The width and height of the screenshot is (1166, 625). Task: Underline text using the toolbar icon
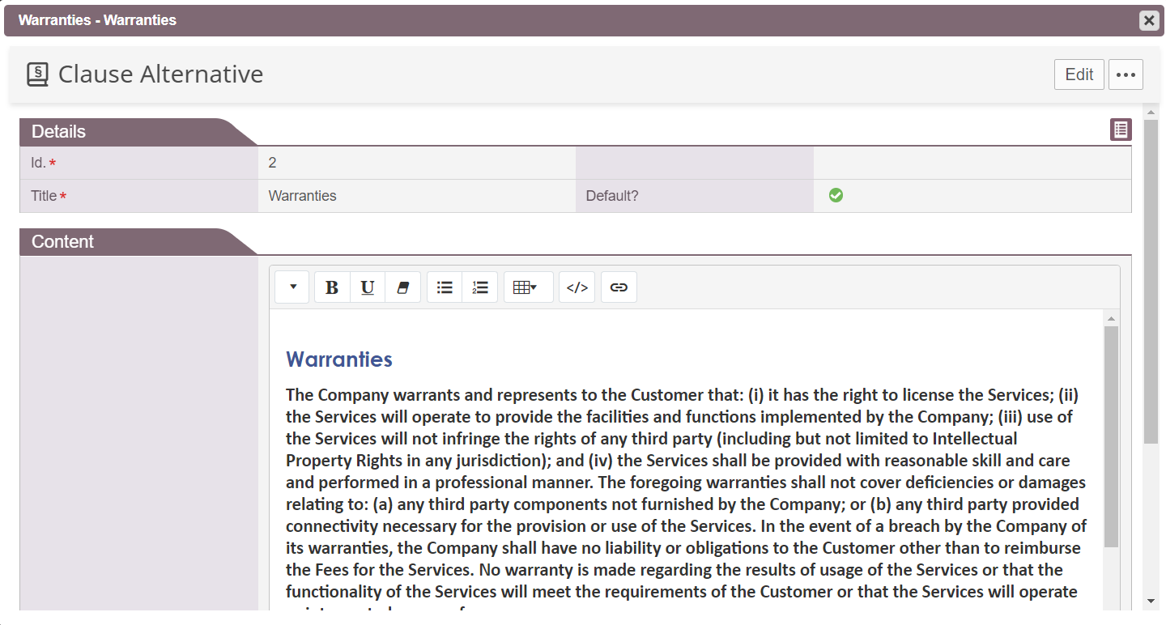pos(367,287)
